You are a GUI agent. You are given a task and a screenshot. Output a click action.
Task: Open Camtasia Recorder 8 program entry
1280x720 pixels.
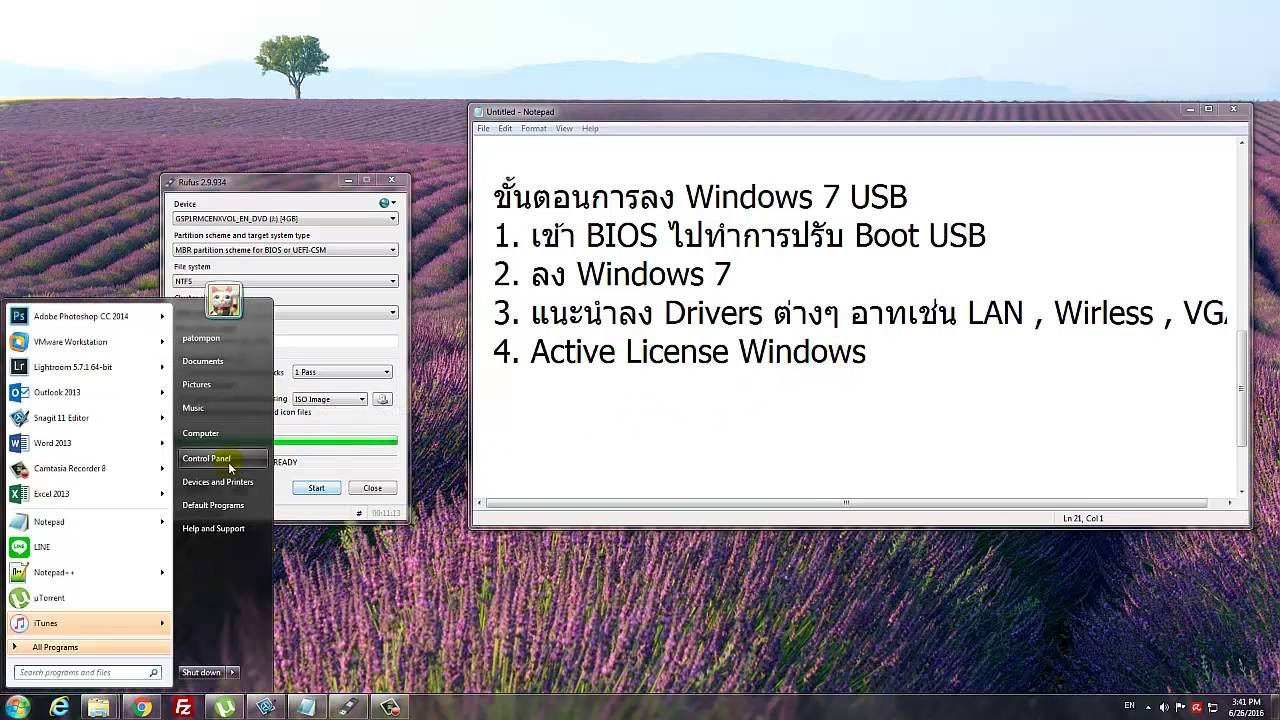88,468
